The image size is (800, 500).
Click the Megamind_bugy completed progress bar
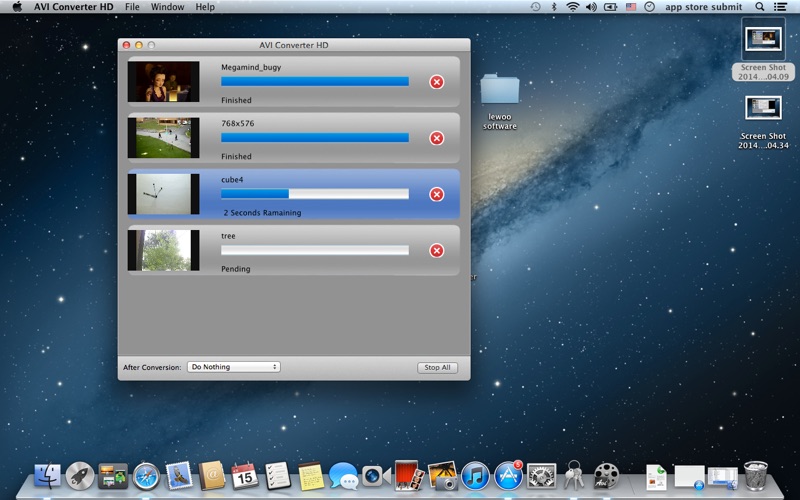coord(315,82)
